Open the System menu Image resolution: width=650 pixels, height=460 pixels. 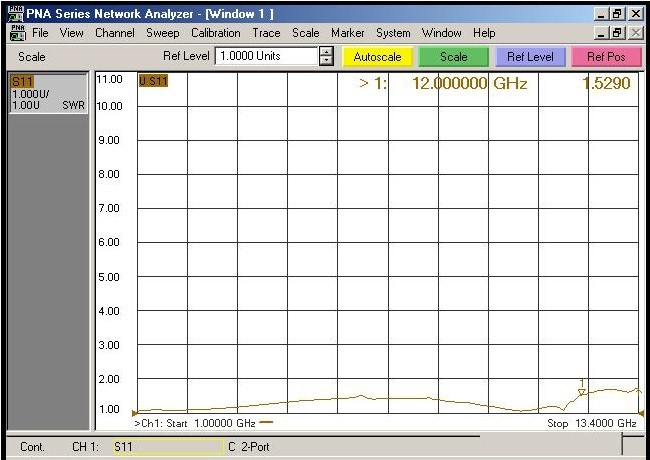[x=393, y=33]
